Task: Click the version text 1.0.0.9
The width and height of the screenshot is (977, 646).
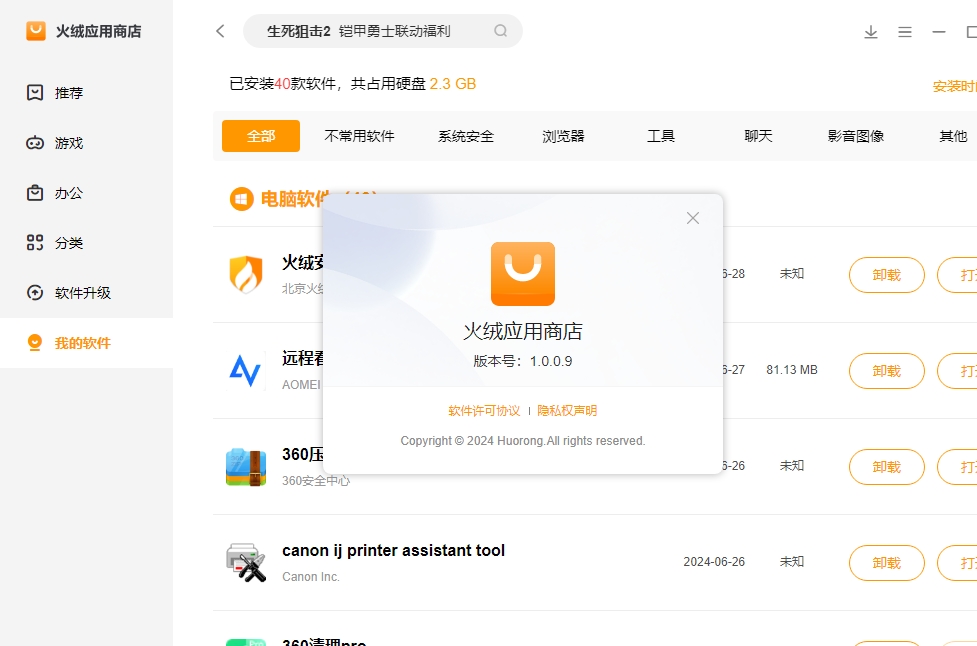Action: pos(551,361)
